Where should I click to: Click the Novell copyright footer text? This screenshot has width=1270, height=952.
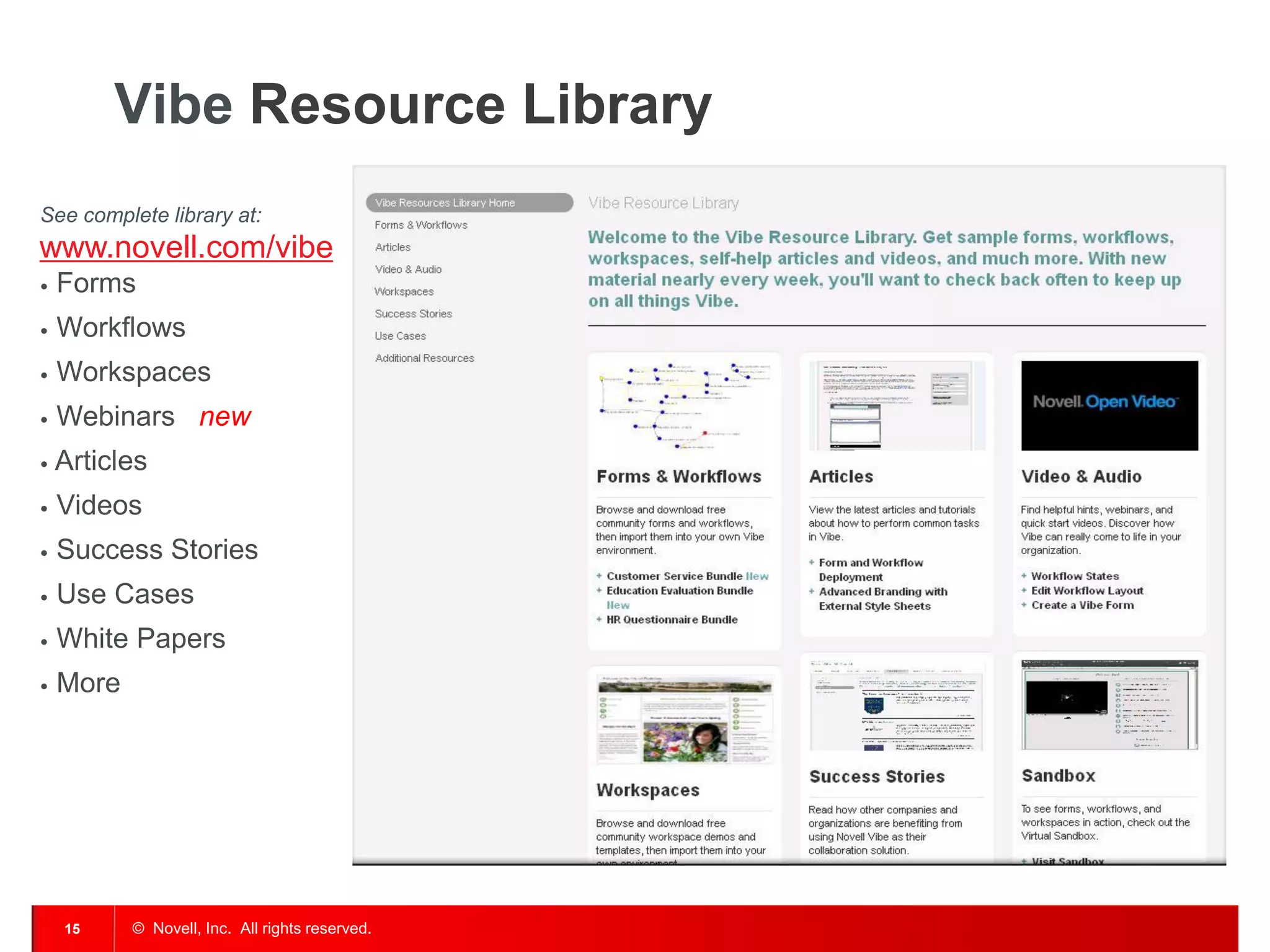tap(252, 928)
